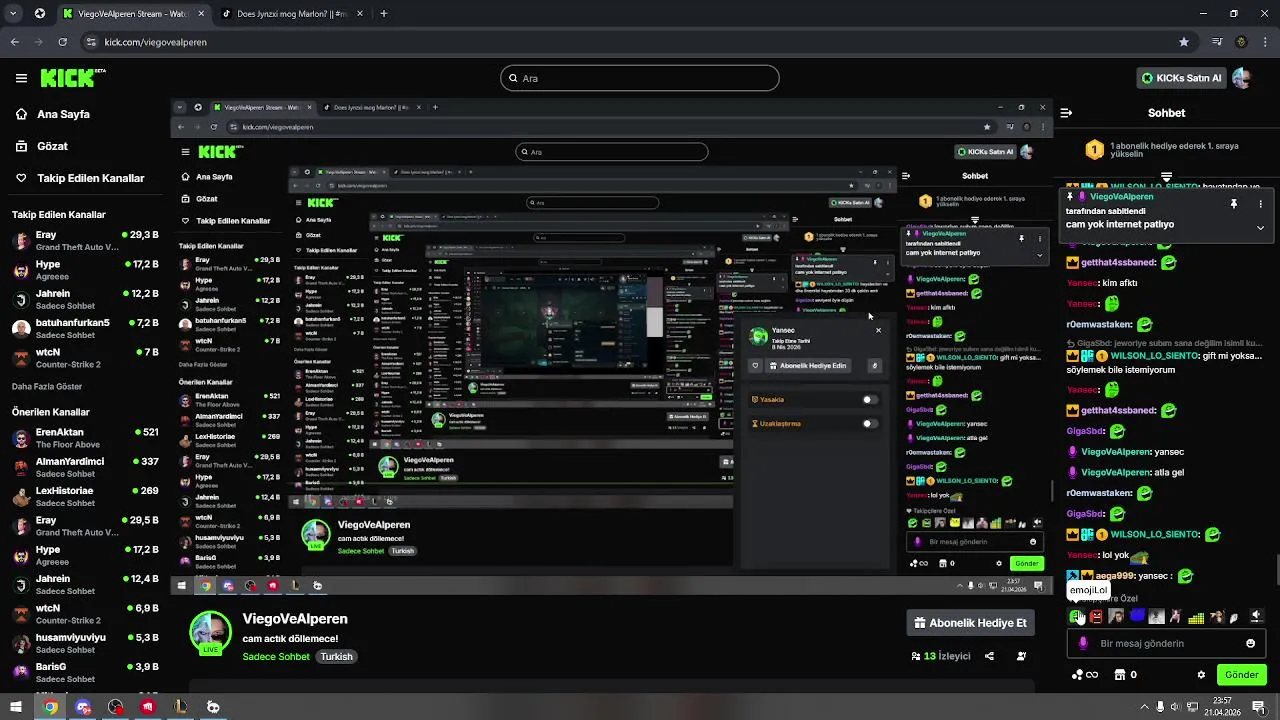The image size is (1280, 720).
Task: Click the stream video player
Action: point(611,347)
